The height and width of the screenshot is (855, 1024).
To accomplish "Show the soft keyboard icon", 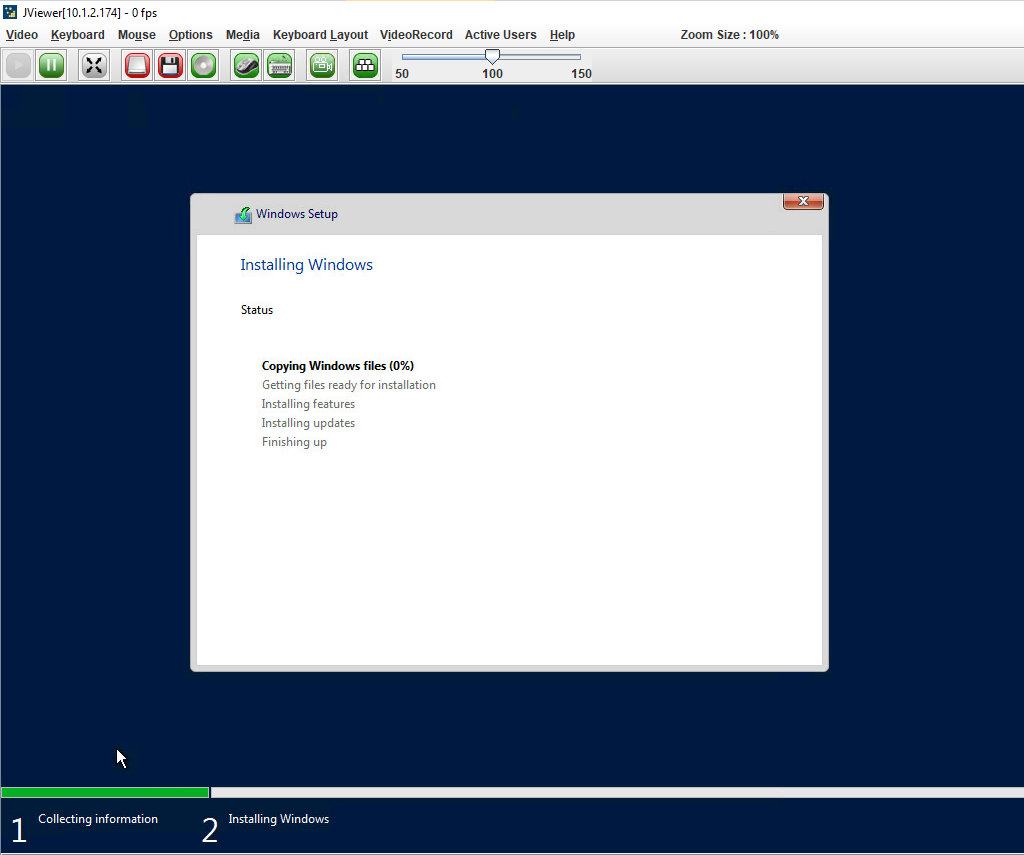I will (x=280, y=65).
